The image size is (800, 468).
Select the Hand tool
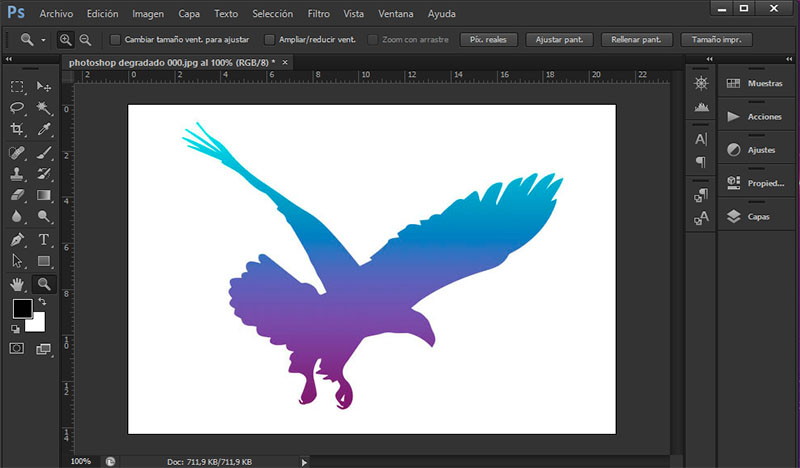17,284
